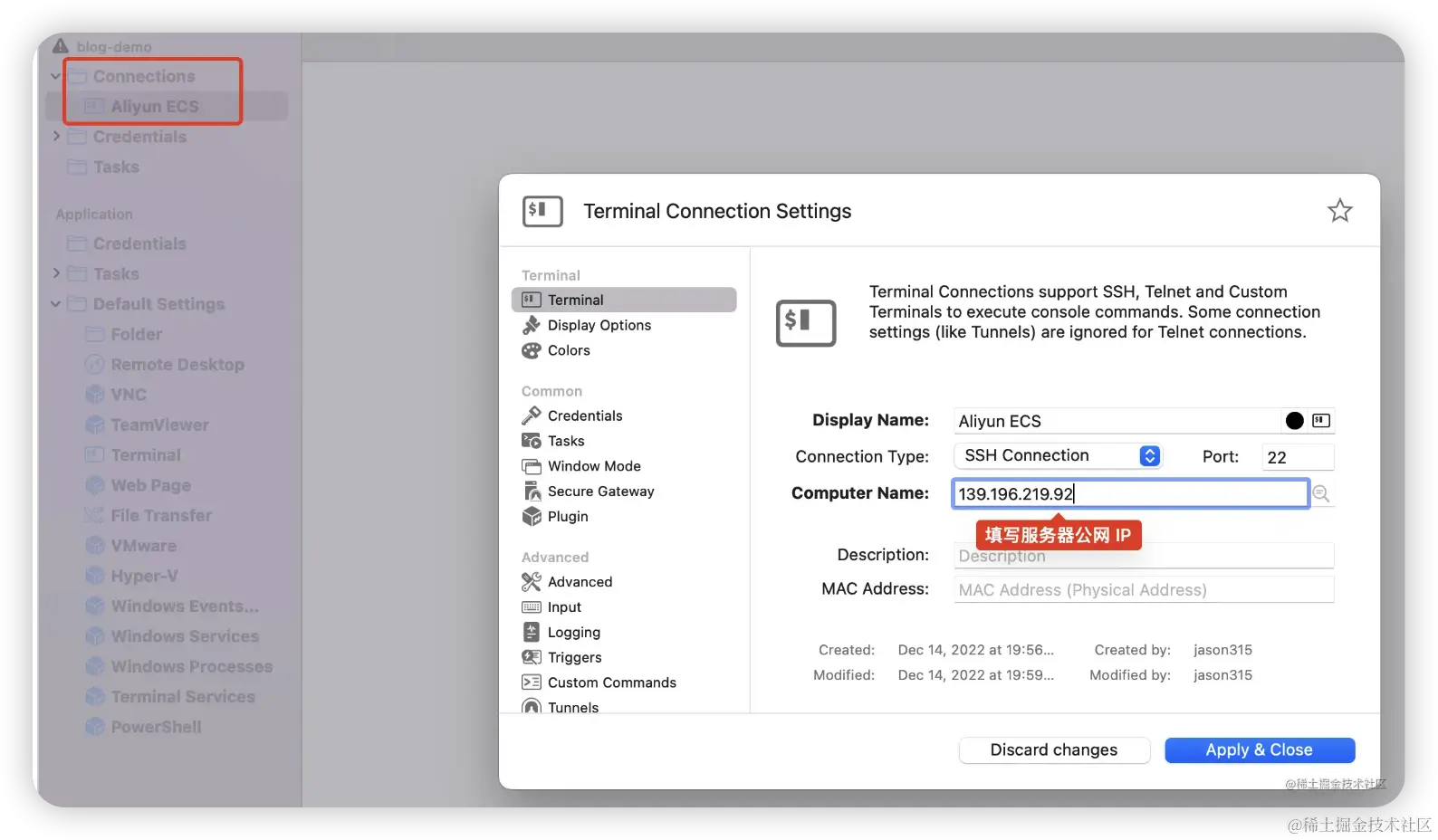Open the Connection Type dropdown
The width and height of the screenshot is (1438, 840).
(x=1058, y=456)
